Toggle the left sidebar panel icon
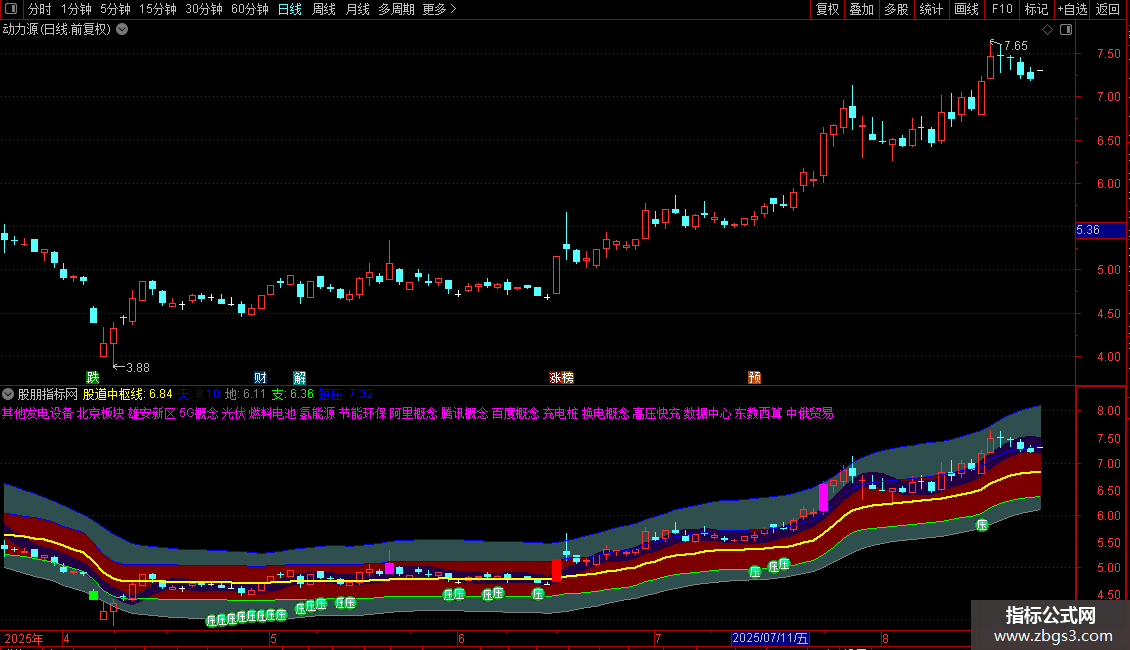Screen dimensions: 1130x650 (11, 9)
